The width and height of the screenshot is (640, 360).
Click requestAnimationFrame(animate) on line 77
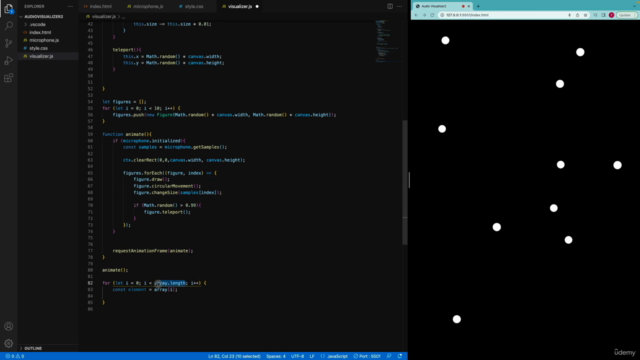tap(153, 251)
